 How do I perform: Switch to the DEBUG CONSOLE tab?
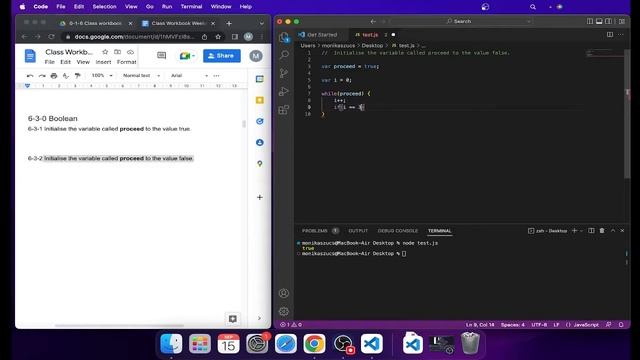click(x=398, y=231)
